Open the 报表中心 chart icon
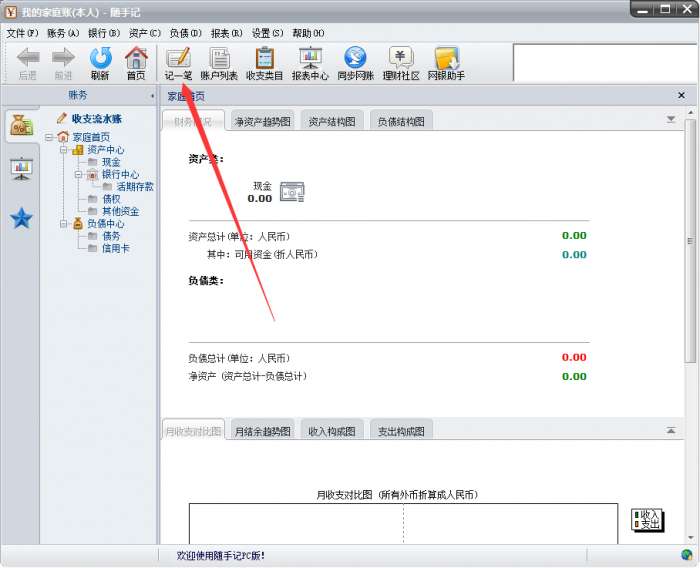Image resolution: width=700 pixels, height=568 pixels. click(310, 58)
